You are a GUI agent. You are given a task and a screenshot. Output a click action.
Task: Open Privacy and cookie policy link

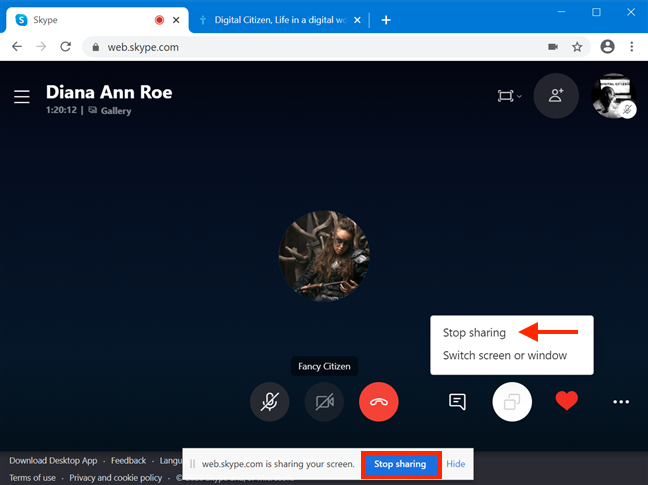[116, 478]
